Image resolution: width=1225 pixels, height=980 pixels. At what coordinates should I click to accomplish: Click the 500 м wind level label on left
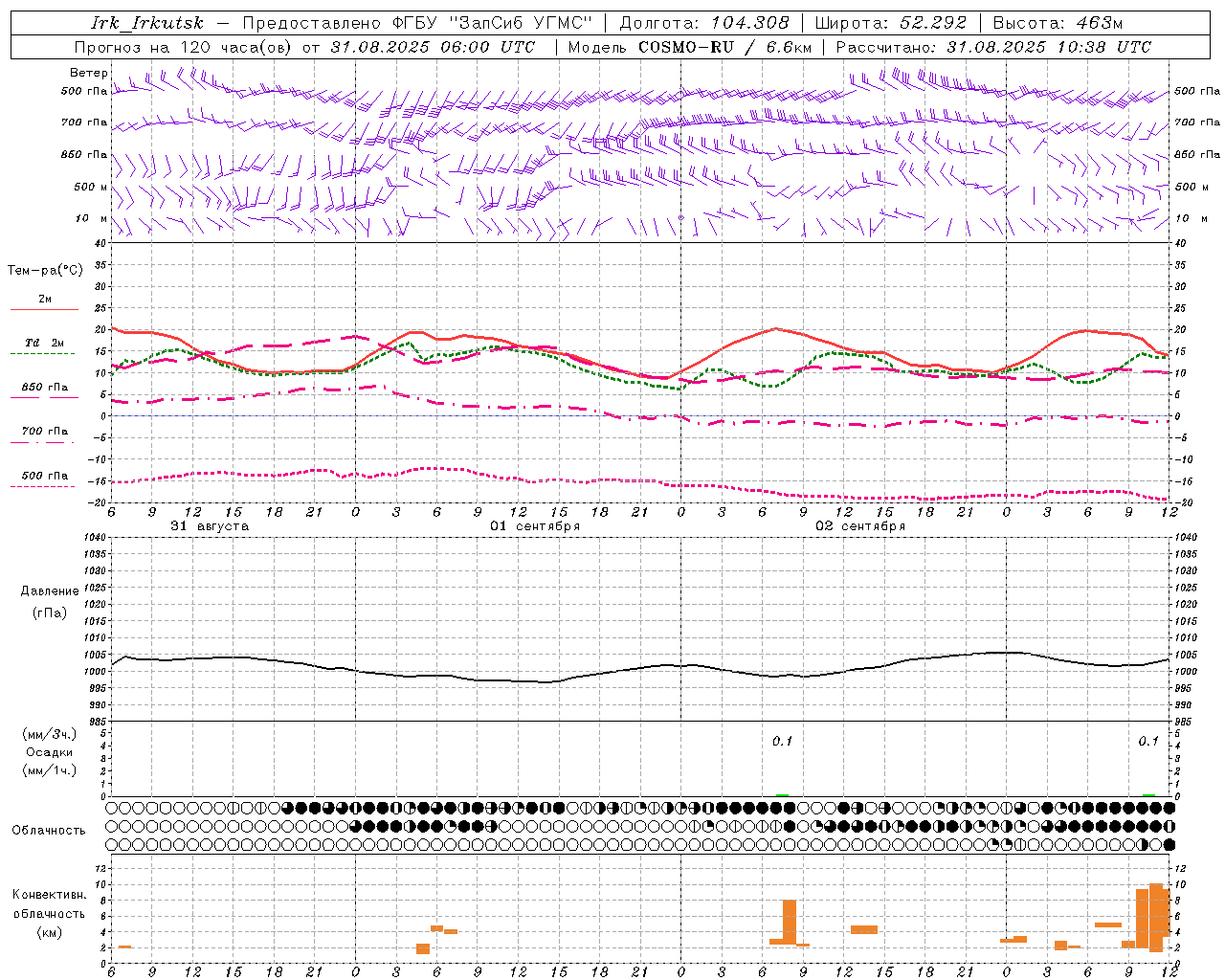point(91,187)
